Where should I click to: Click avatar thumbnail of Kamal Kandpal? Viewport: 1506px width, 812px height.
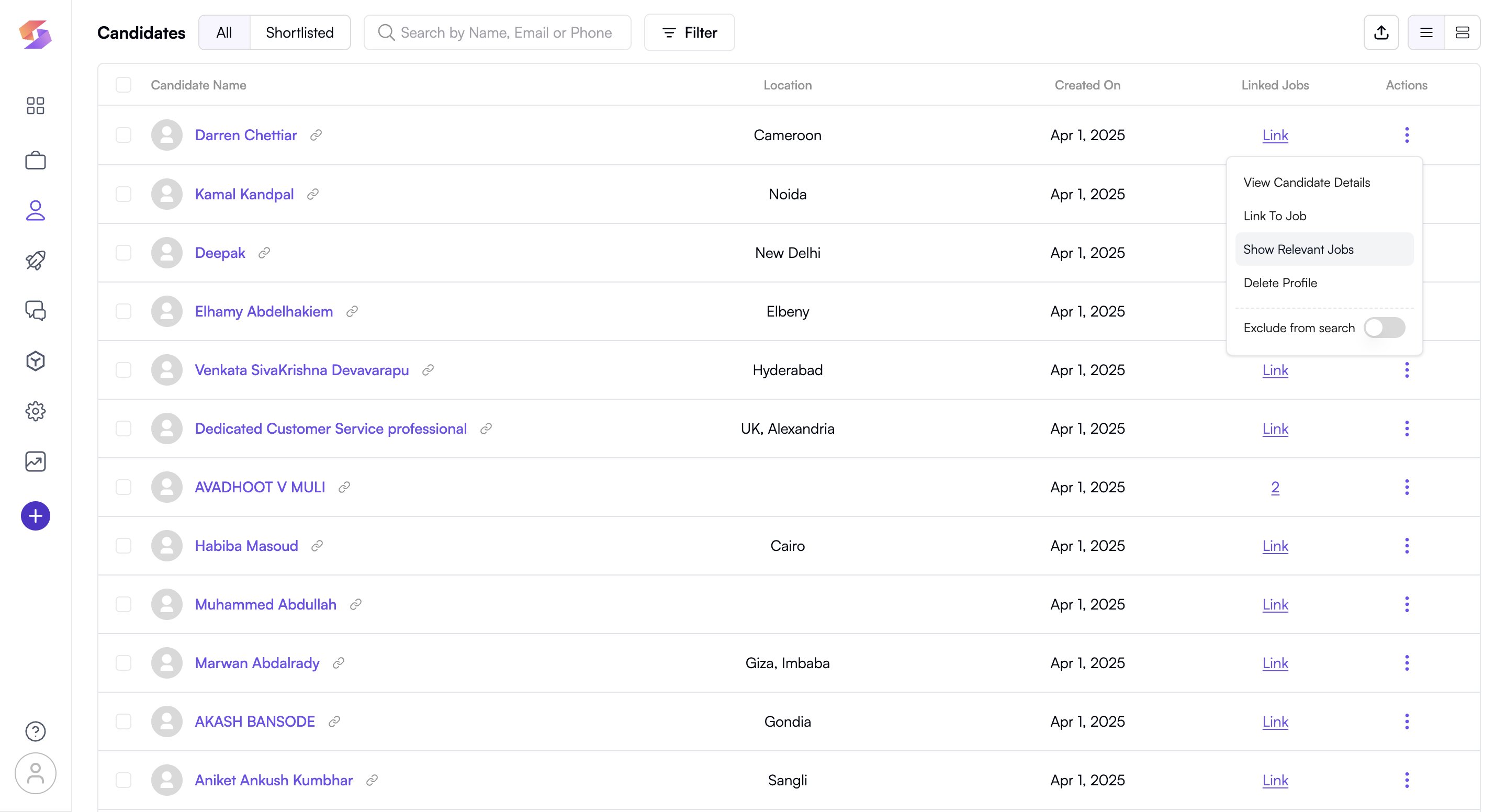click(x=166, y=194)
